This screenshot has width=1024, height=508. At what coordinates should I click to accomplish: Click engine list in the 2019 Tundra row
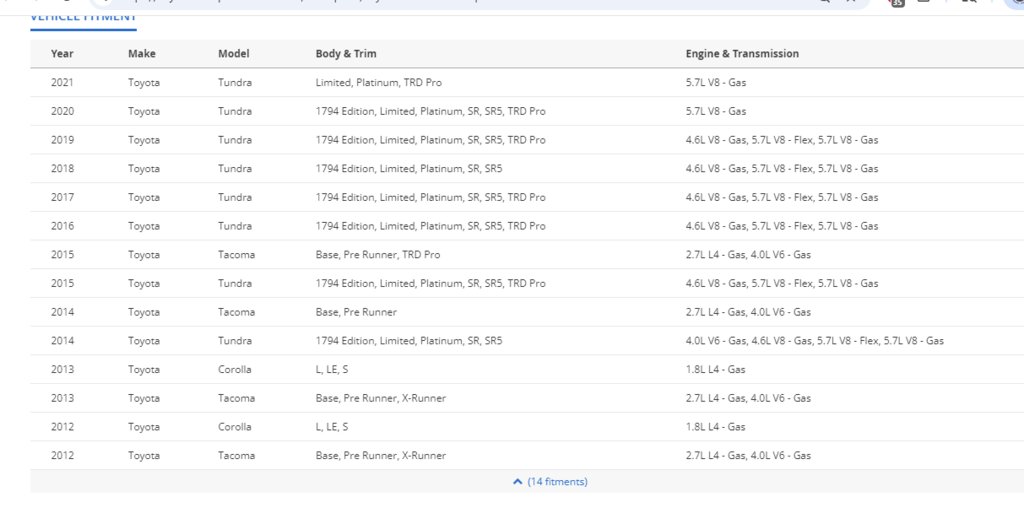click(x=782, y=140)
